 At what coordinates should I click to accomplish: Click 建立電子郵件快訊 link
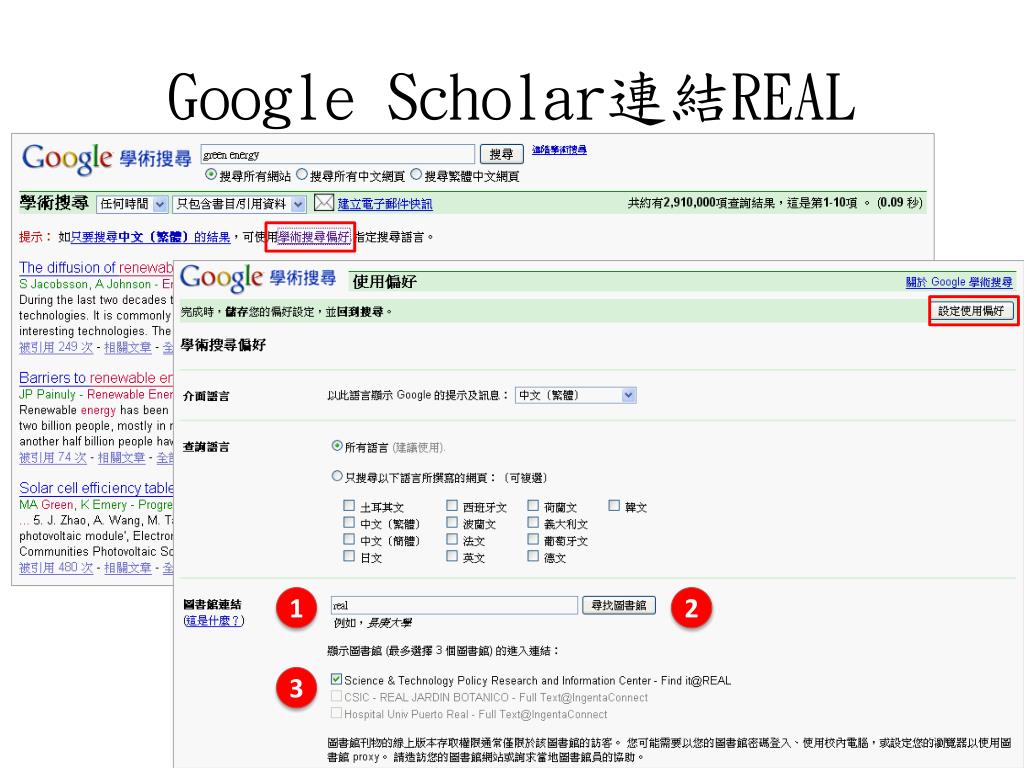385,204
